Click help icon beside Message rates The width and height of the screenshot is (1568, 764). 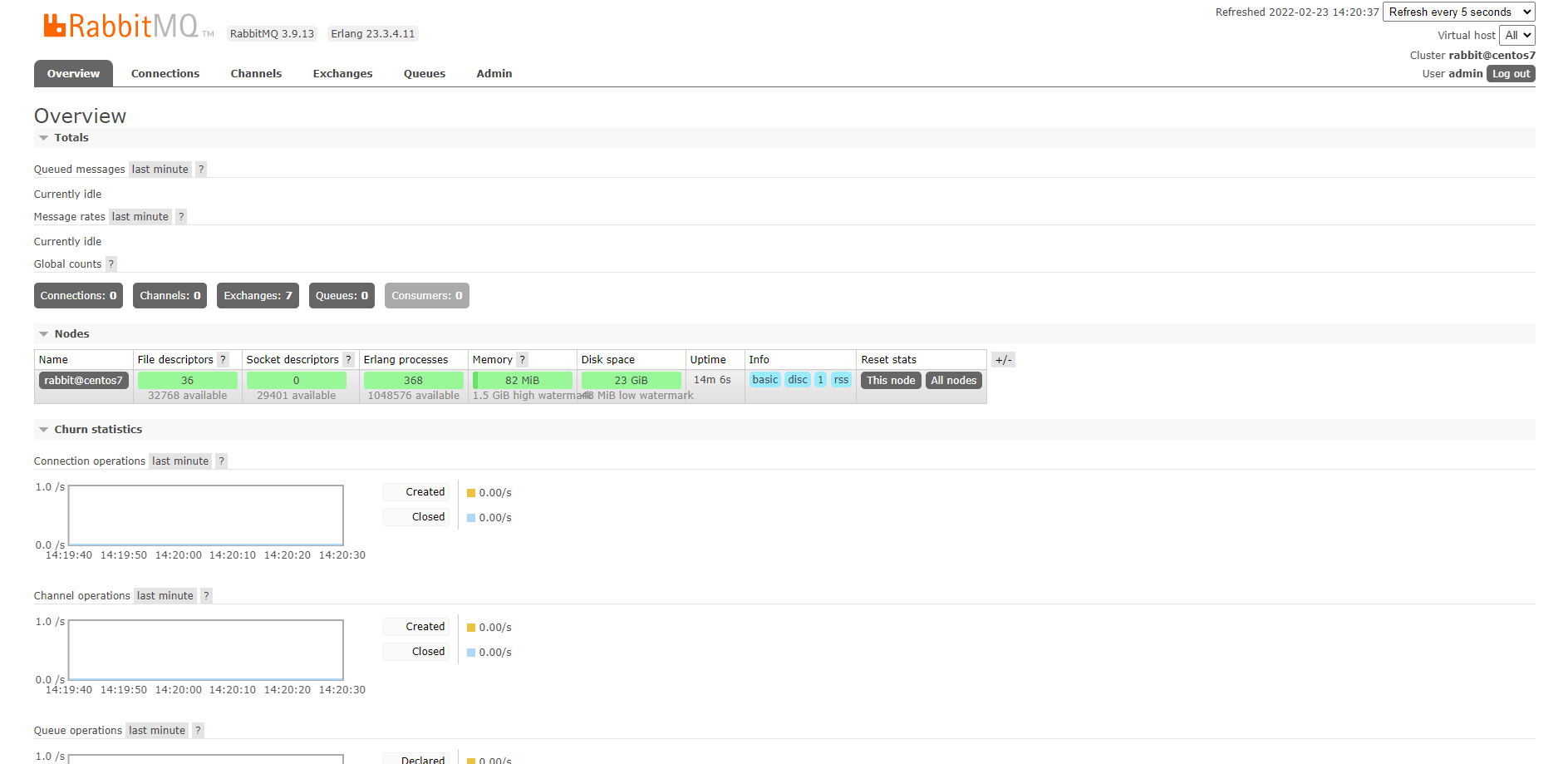tap(181, 217)
